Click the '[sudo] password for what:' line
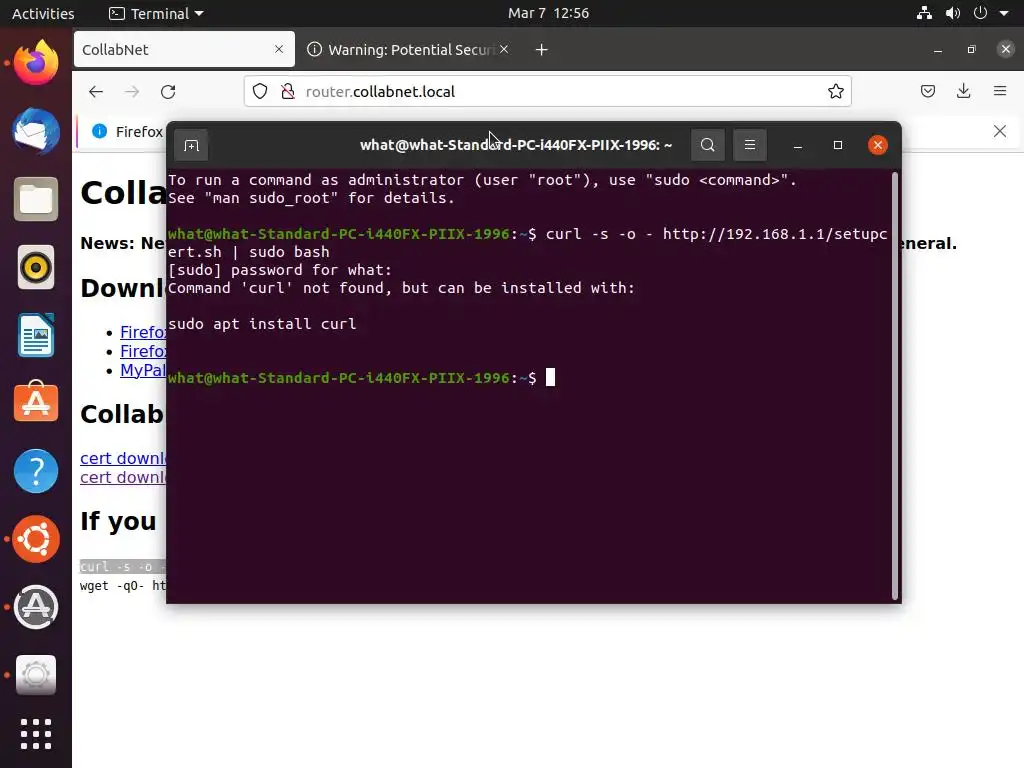1024x768 pixels. [x=280, y=270]
